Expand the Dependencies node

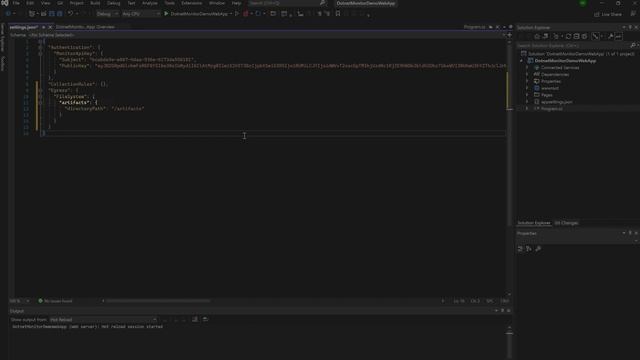(x=527, y=74)
